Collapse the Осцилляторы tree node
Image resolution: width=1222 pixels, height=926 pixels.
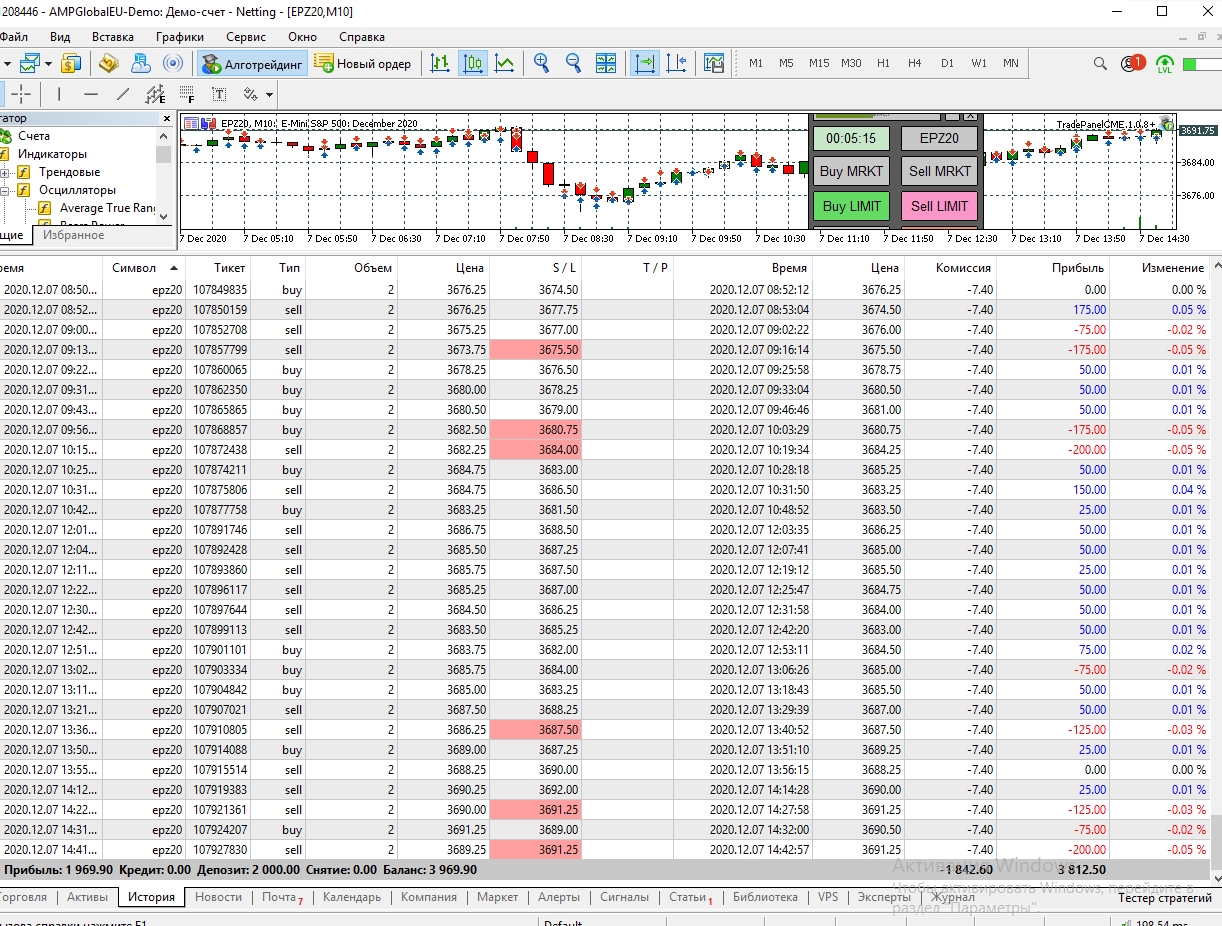coord(5,190)
